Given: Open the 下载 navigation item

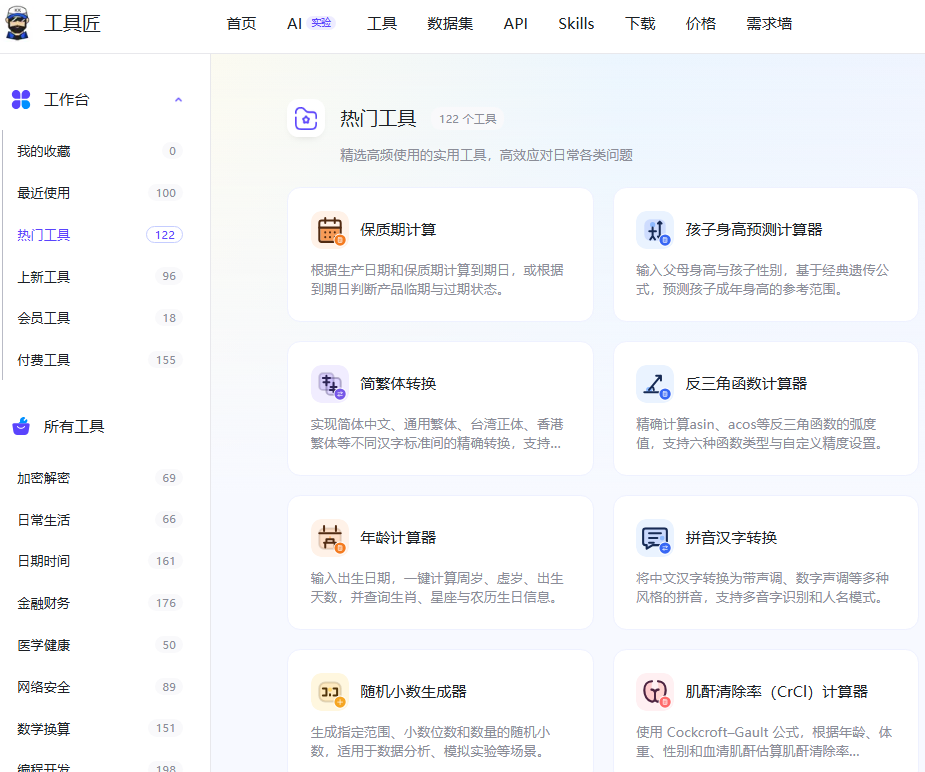Looking at the screenshot, I should click(x=640, y=24).
